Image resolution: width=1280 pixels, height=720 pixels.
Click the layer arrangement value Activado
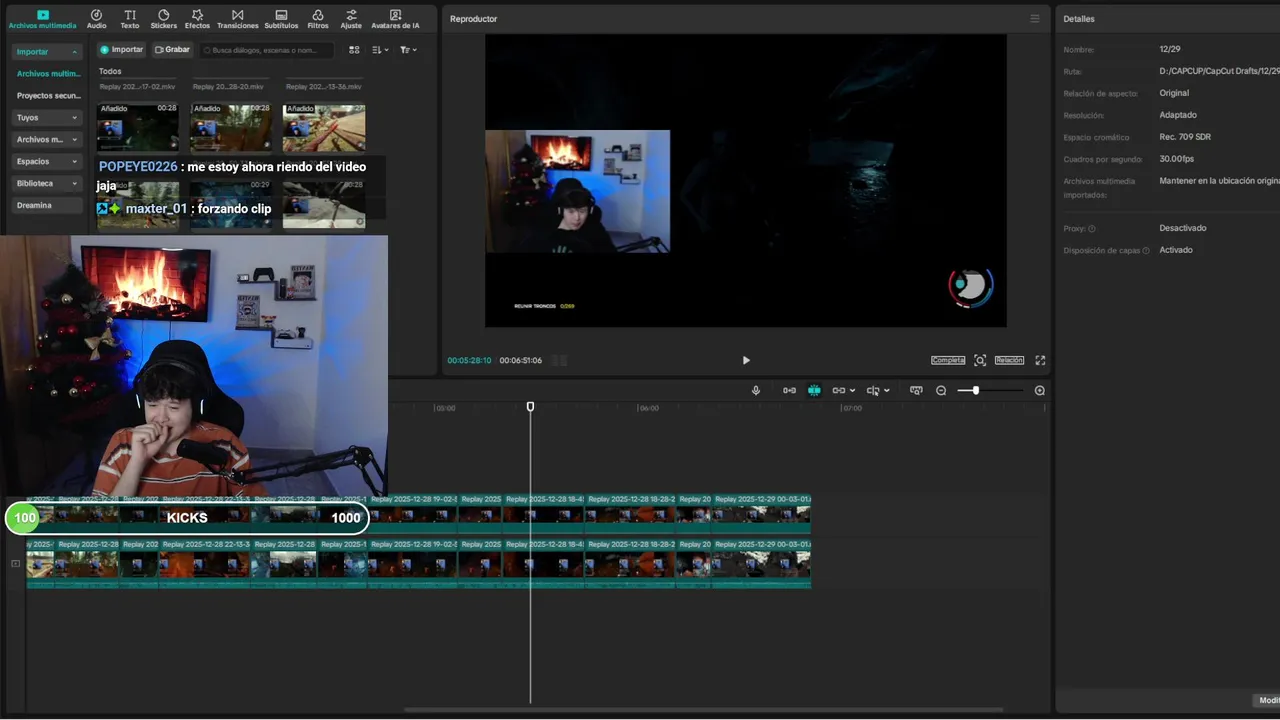pyautogui.click(x=1176, y=250)
